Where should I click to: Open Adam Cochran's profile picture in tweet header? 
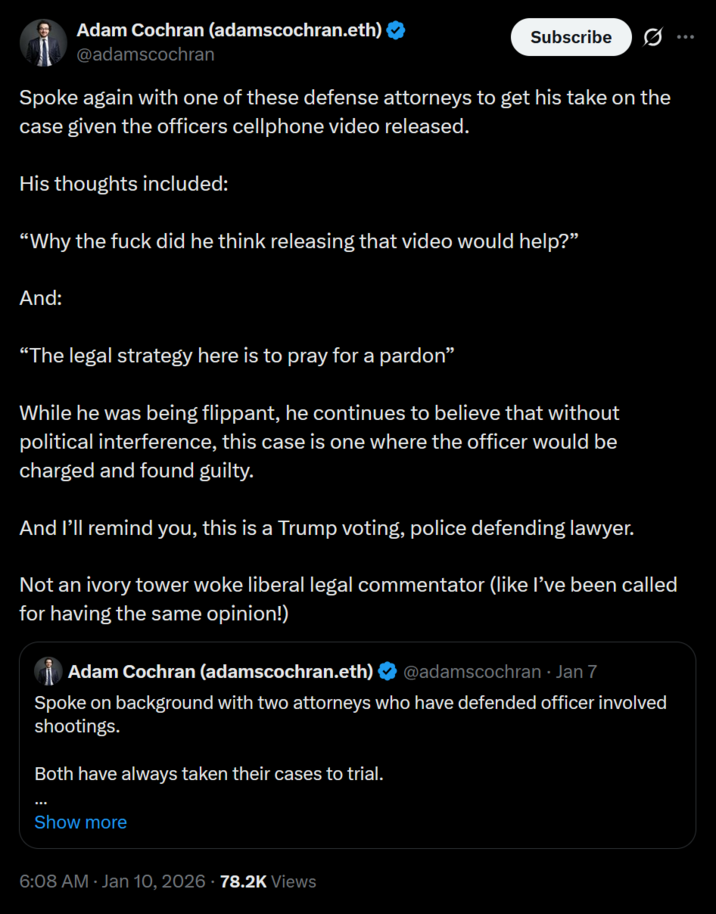click(x=43, y=42)
